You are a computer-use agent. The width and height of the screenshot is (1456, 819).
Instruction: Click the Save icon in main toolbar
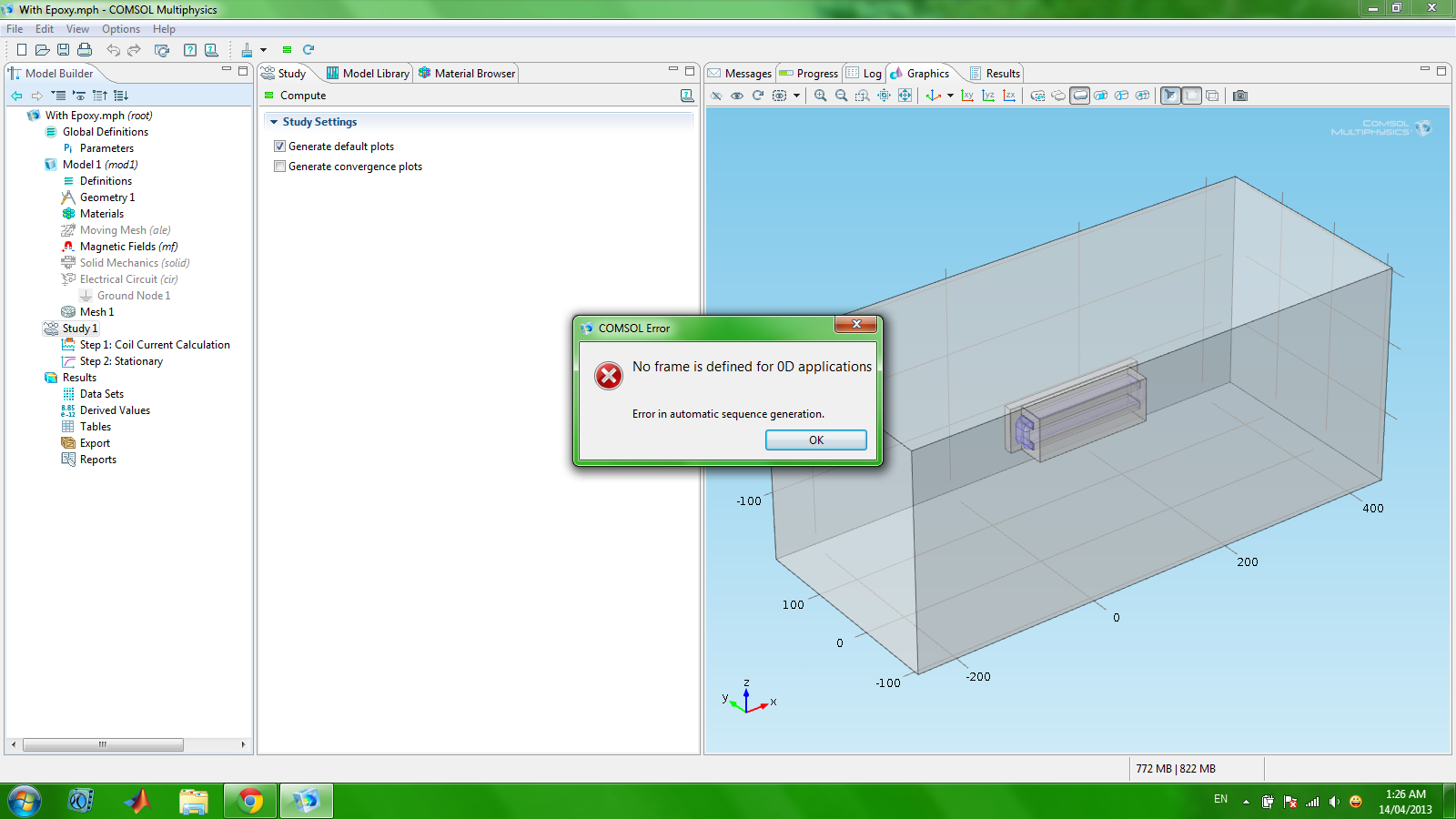(x=64, y=50)
